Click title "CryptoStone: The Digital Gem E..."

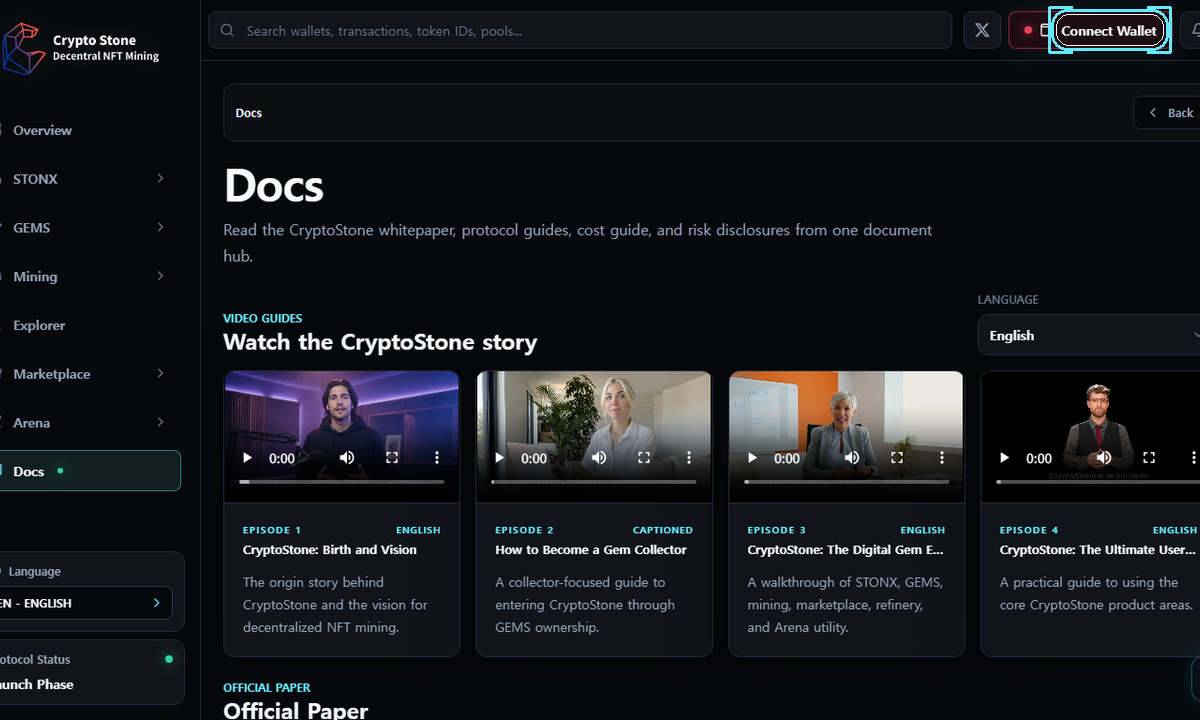coord(846,550)
